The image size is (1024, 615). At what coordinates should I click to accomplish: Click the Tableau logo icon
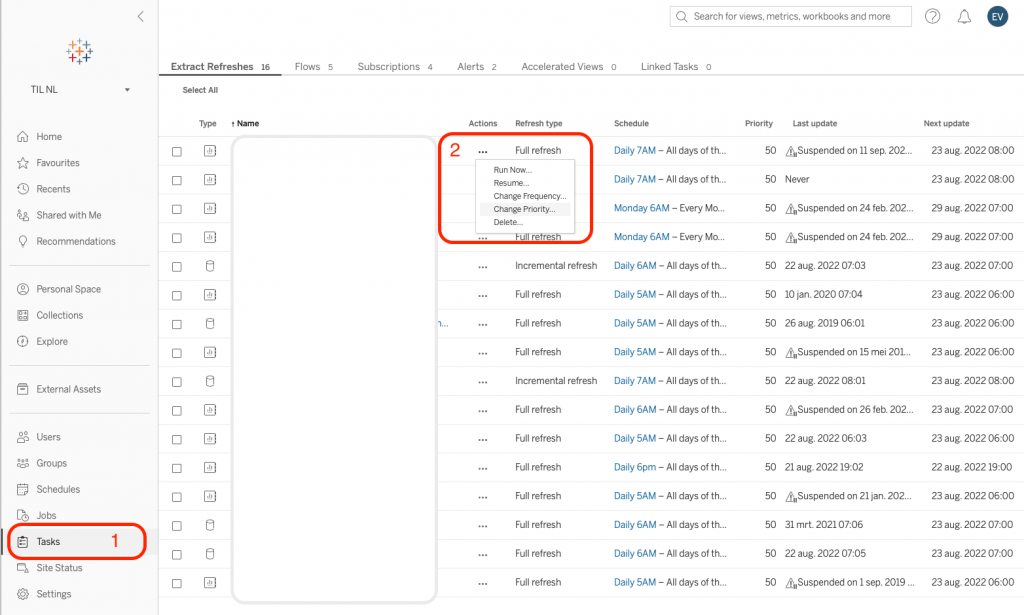coord(79,51)
